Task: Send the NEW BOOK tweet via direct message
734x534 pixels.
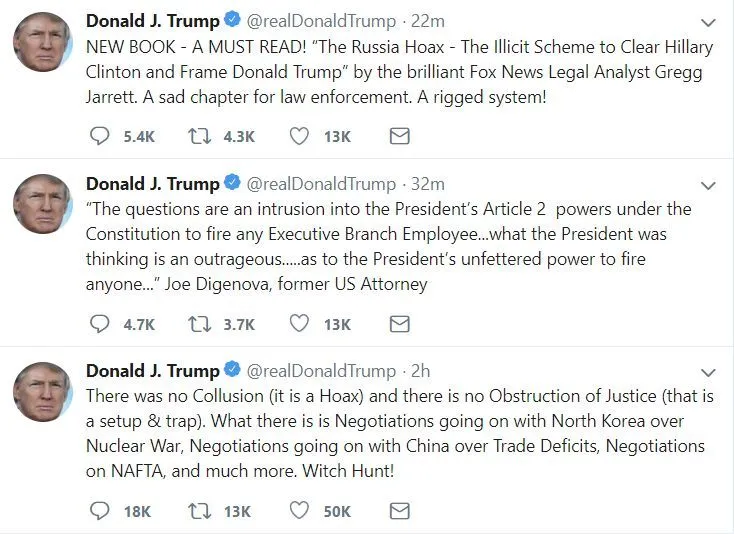Action: (399, 136)
